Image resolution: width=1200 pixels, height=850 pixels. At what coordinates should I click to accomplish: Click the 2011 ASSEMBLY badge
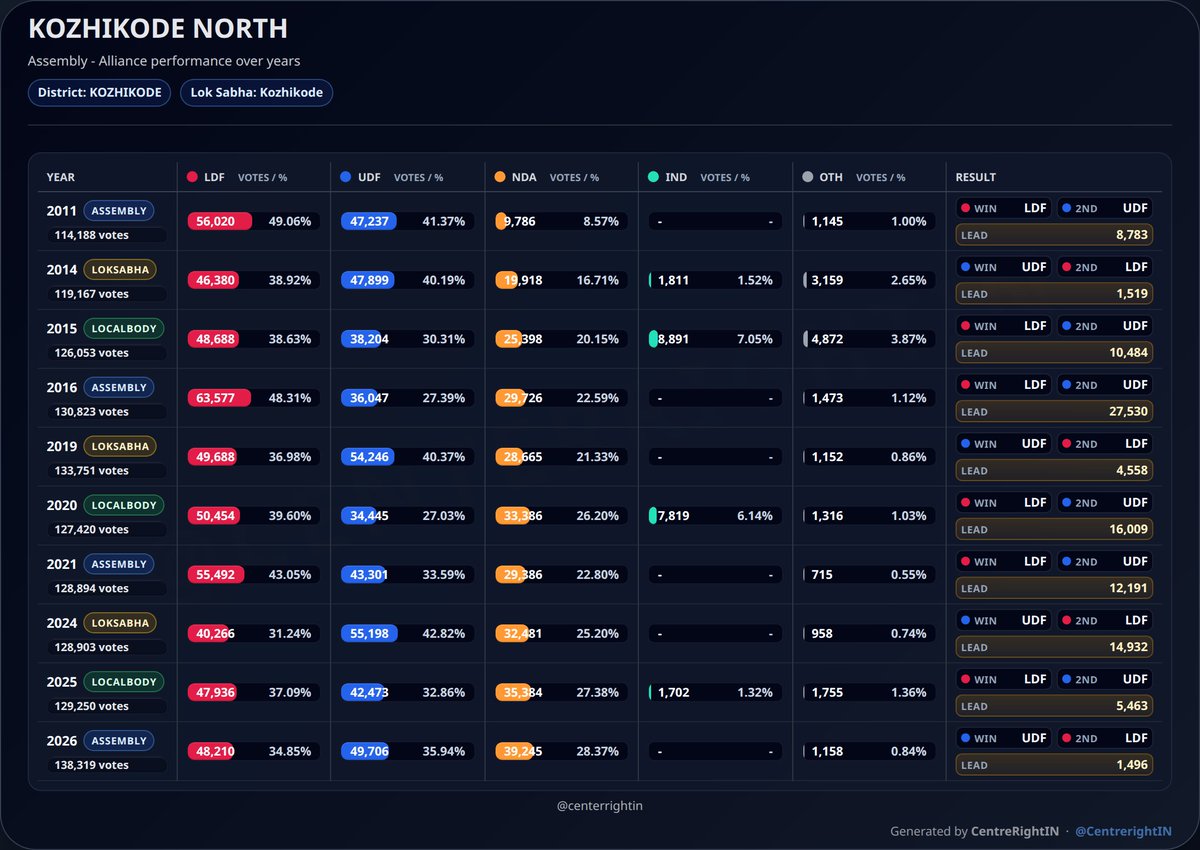point(119,211)
